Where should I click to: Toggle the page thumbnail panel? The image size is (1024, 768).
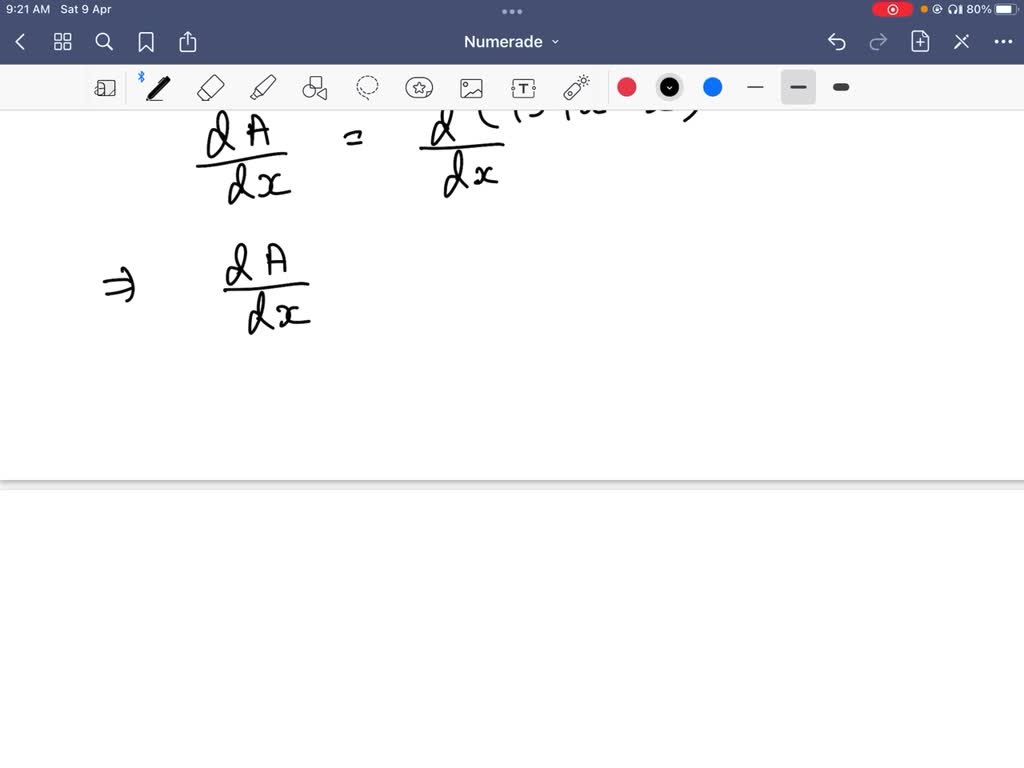click(x=104, y=87)
